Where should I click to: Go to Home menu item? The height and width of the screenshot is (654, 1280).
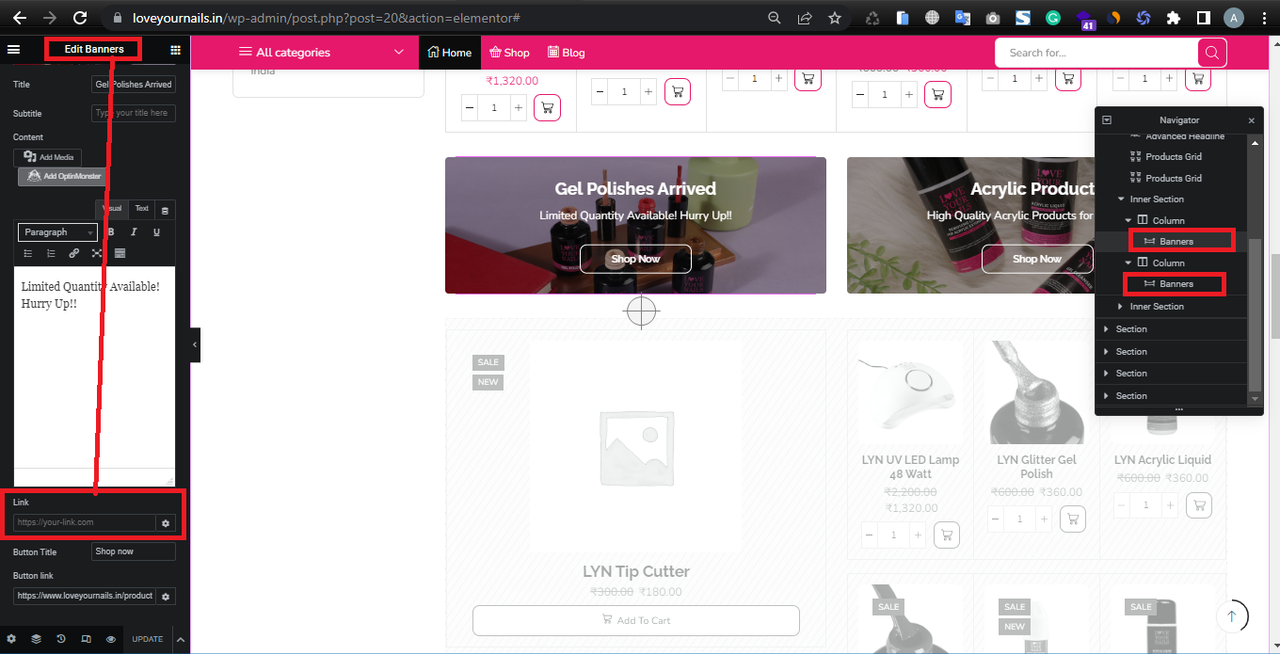point(449,52)
